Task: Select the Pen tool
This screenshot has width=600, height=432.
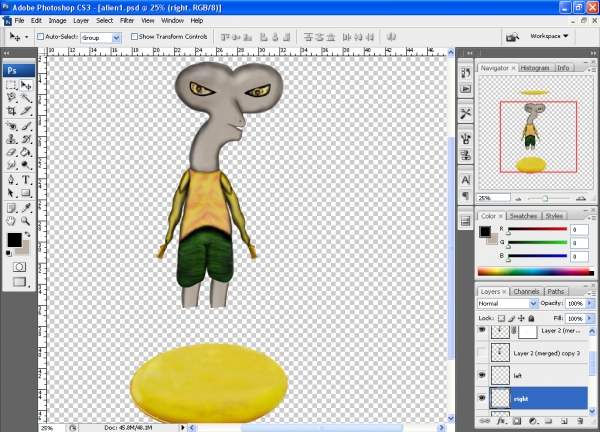Action: [x=11, y=179]
